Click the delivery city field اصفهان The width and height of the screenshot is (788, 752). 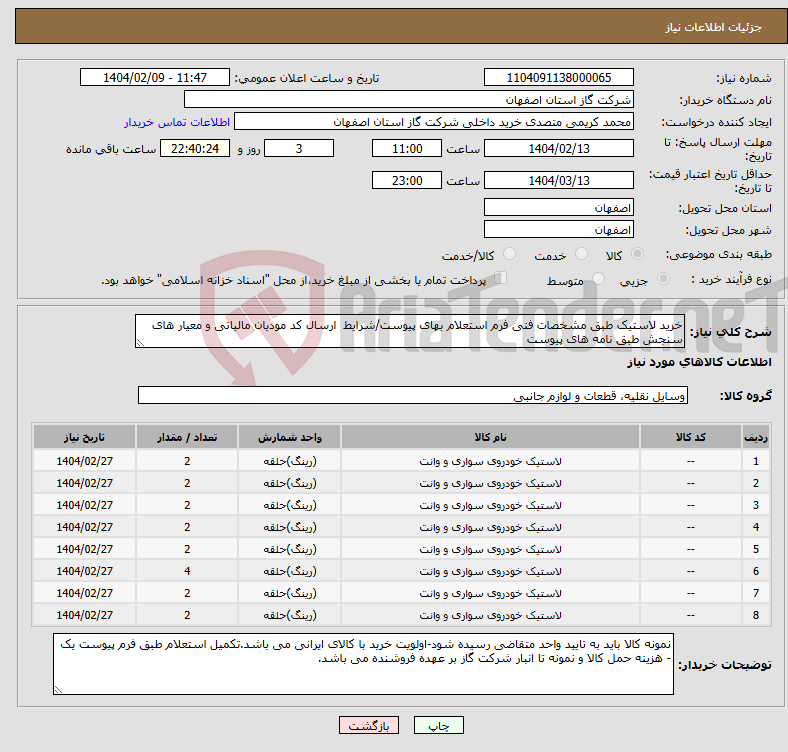tap(558, 229)
